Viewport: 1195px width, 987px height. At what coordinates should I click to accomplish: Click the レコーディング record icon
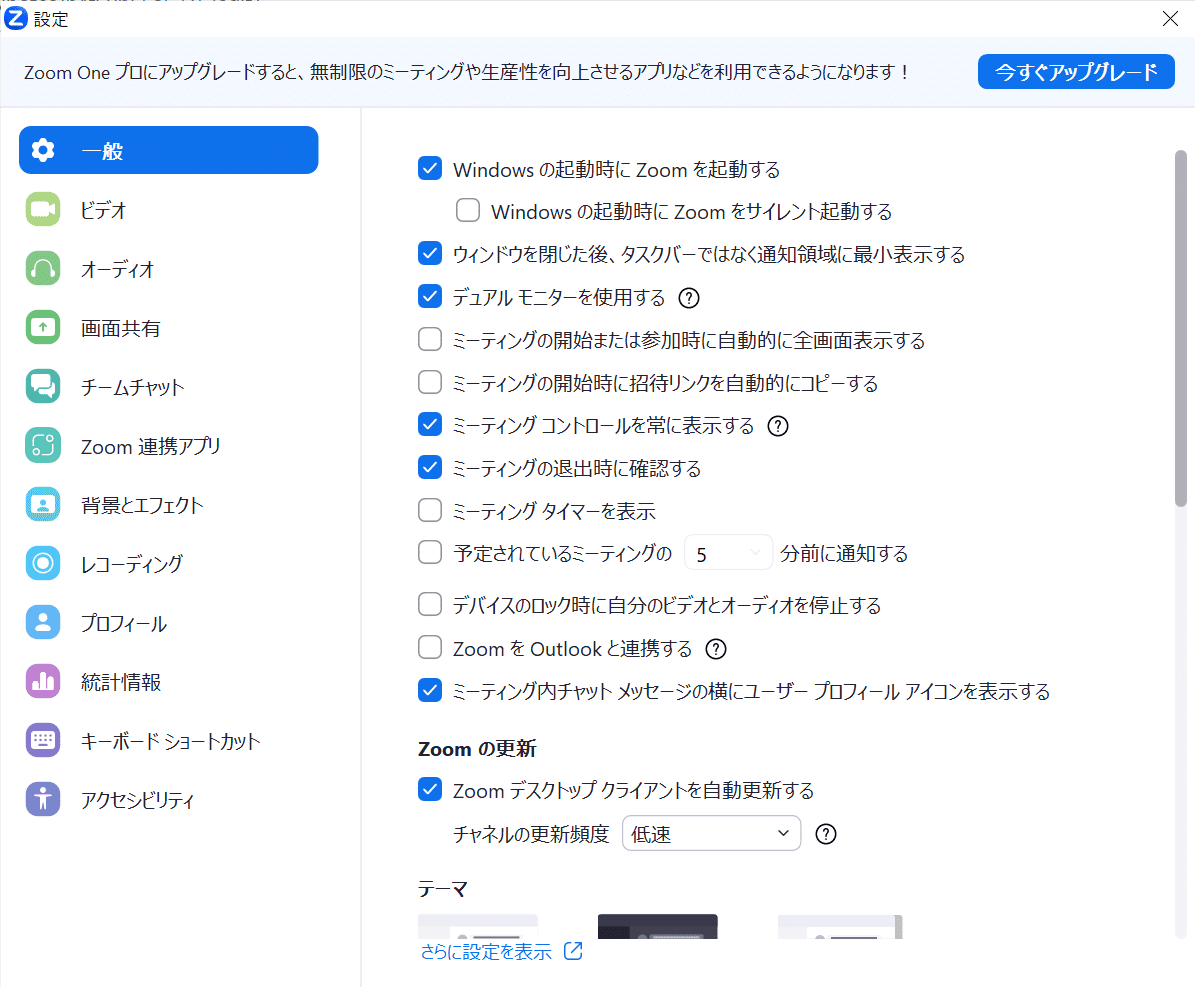(43, 564)
